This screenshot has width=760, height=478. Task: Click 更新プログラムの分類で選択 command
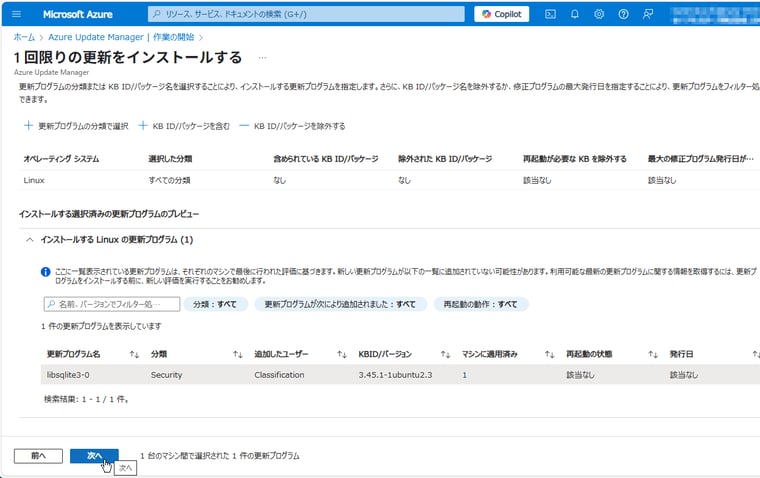[76, 126]
